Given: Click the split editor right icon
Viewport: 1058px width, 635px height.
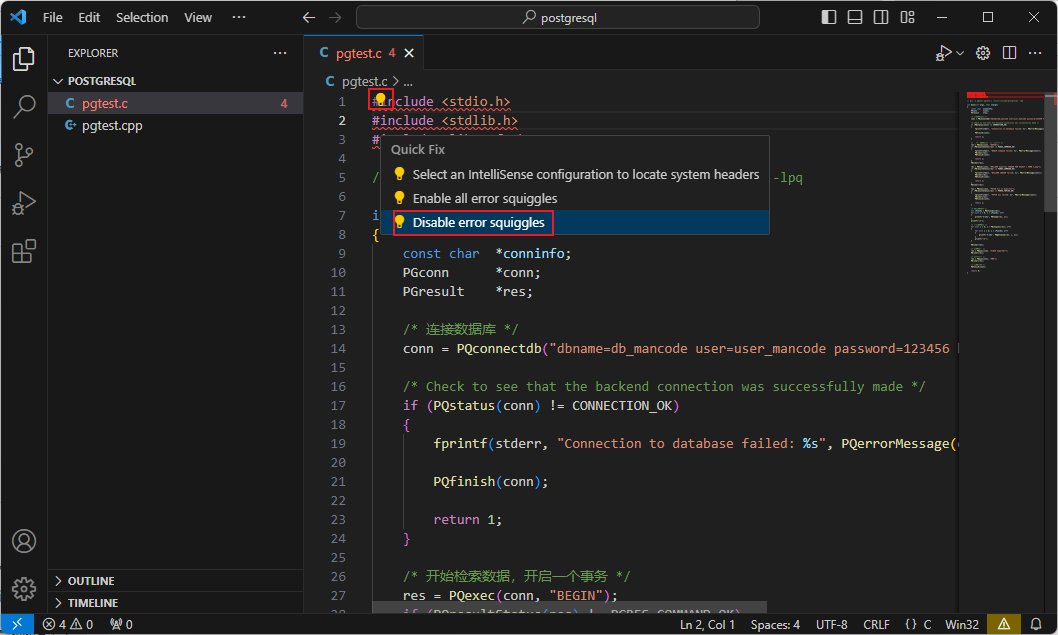Looking at the screenshot, I should click(x=1009, y=53).
